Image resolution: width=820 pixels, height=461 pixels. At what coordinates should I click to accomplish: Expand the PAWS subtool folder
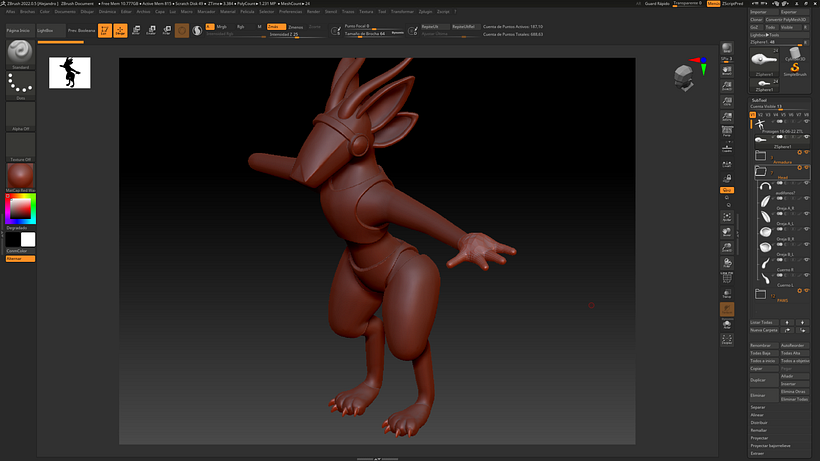pyautogui.click(x=761, y=294)
